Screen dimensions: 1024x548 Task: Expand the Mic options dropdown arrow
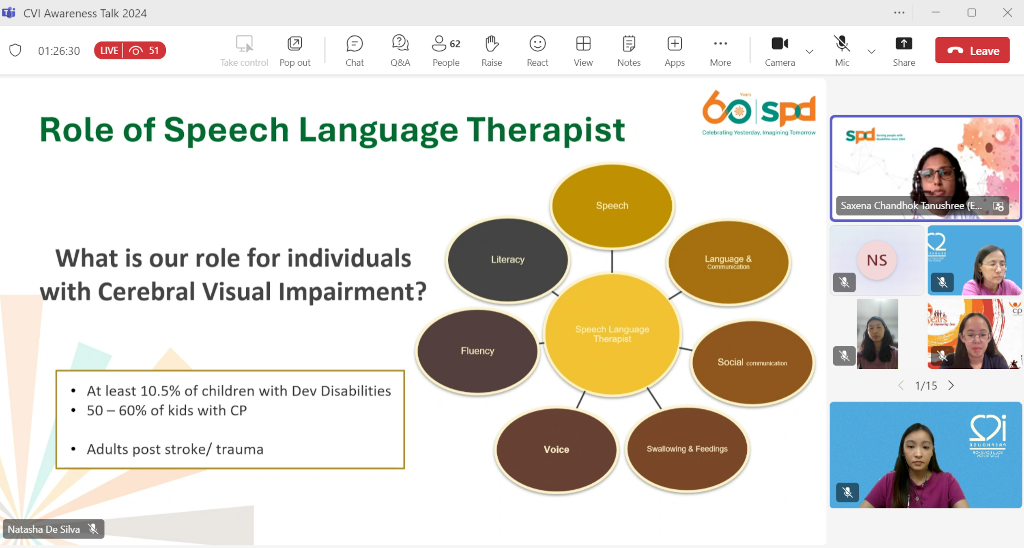(871, 51)
